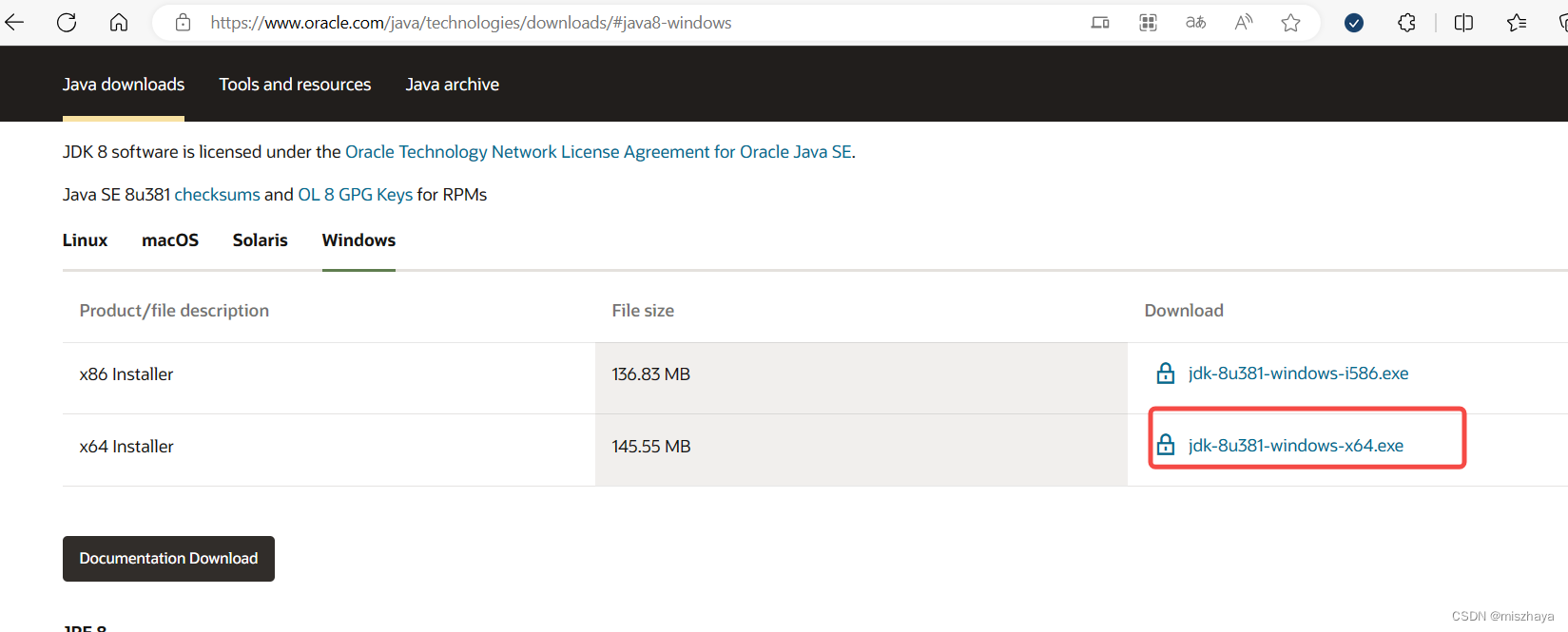The width and height of the screenshot is (1568, 632).
Task: Start Read Aloud from the address bar
Action: pyautogui.click(x=1243, y=23)
